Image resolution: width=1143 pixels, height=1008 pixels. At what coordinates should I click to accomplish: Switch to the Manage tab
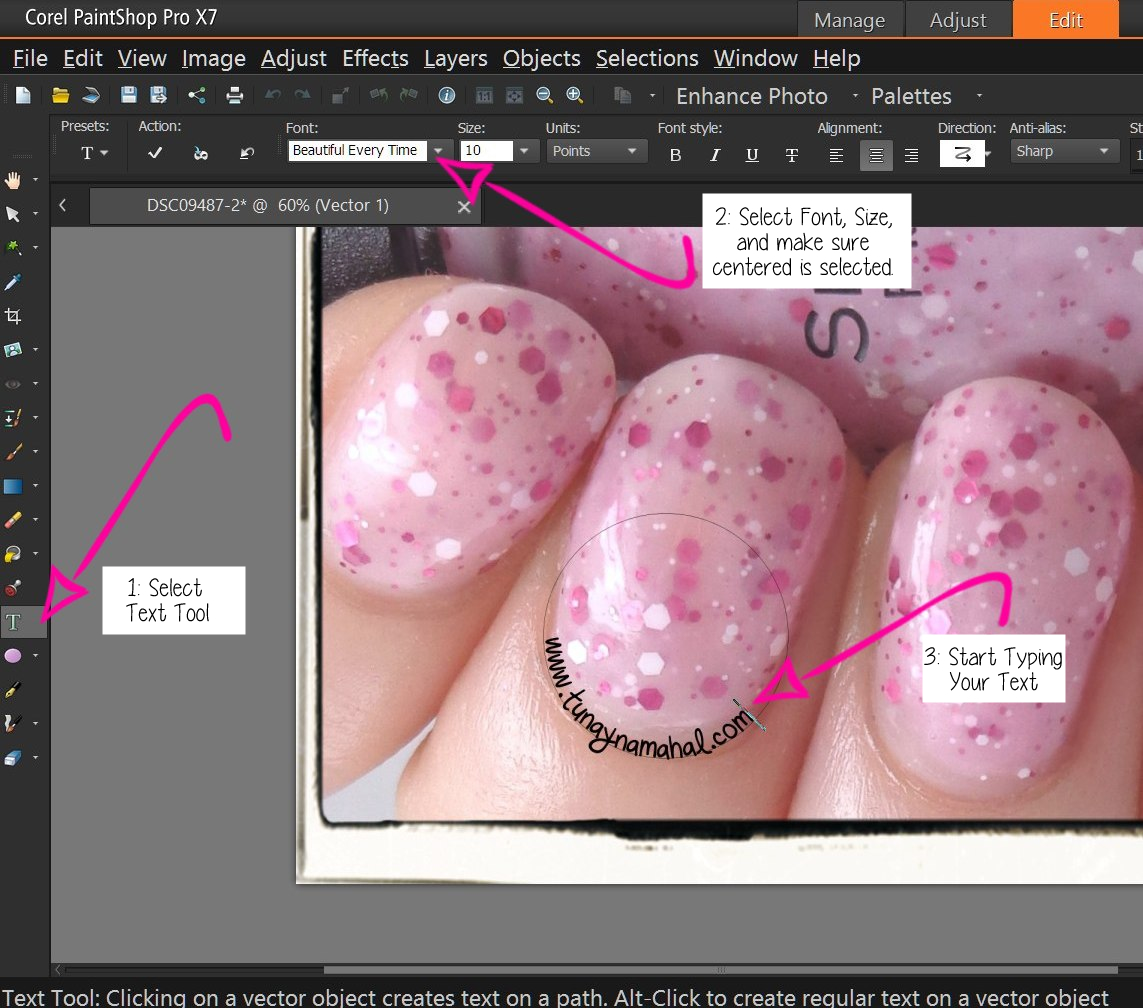[850, 19]
